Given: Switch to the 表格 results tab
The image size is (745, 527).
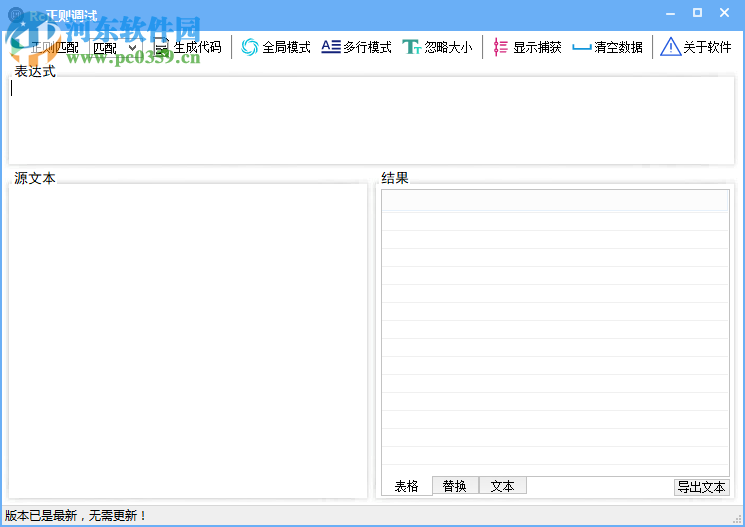Looking at the screenshot, I should click(407, 486).
